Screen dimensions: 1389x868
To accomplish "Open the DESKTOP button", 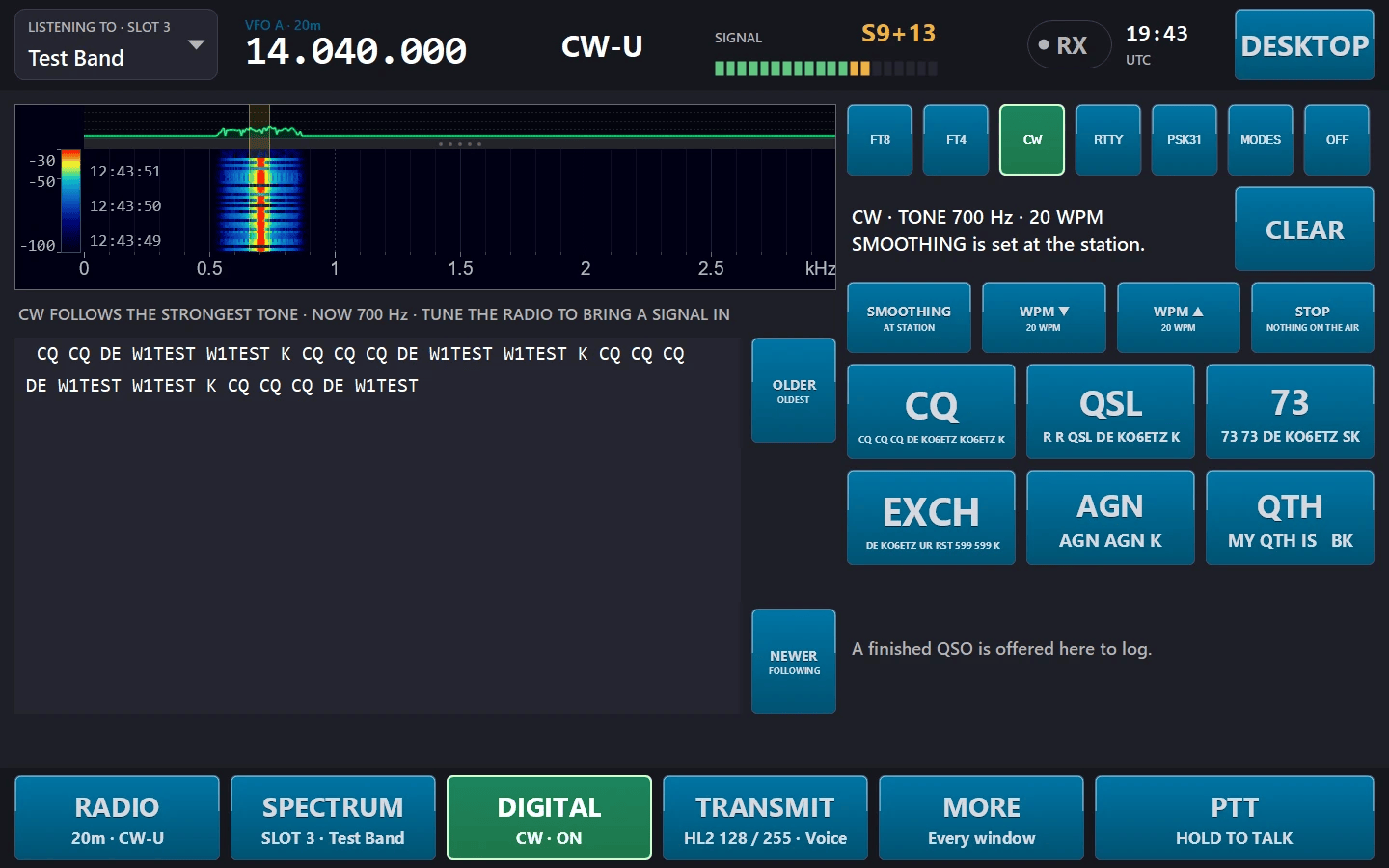I will 1304,45.
